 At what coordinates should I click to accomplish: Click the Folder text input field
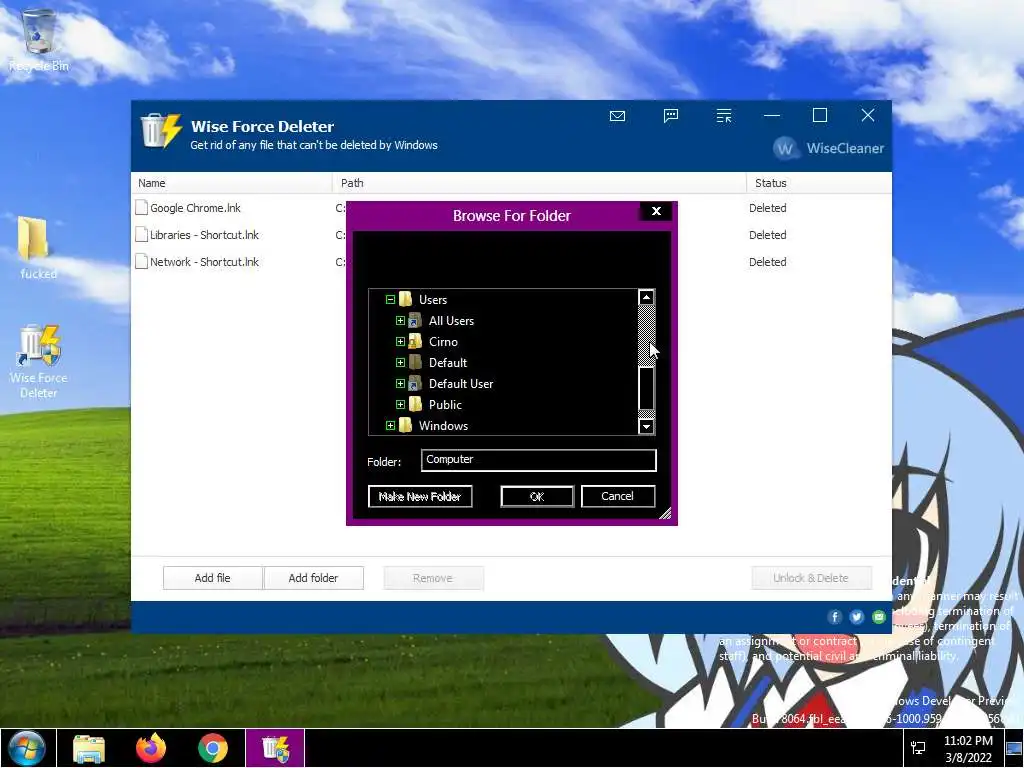click(x=539, y=460)
